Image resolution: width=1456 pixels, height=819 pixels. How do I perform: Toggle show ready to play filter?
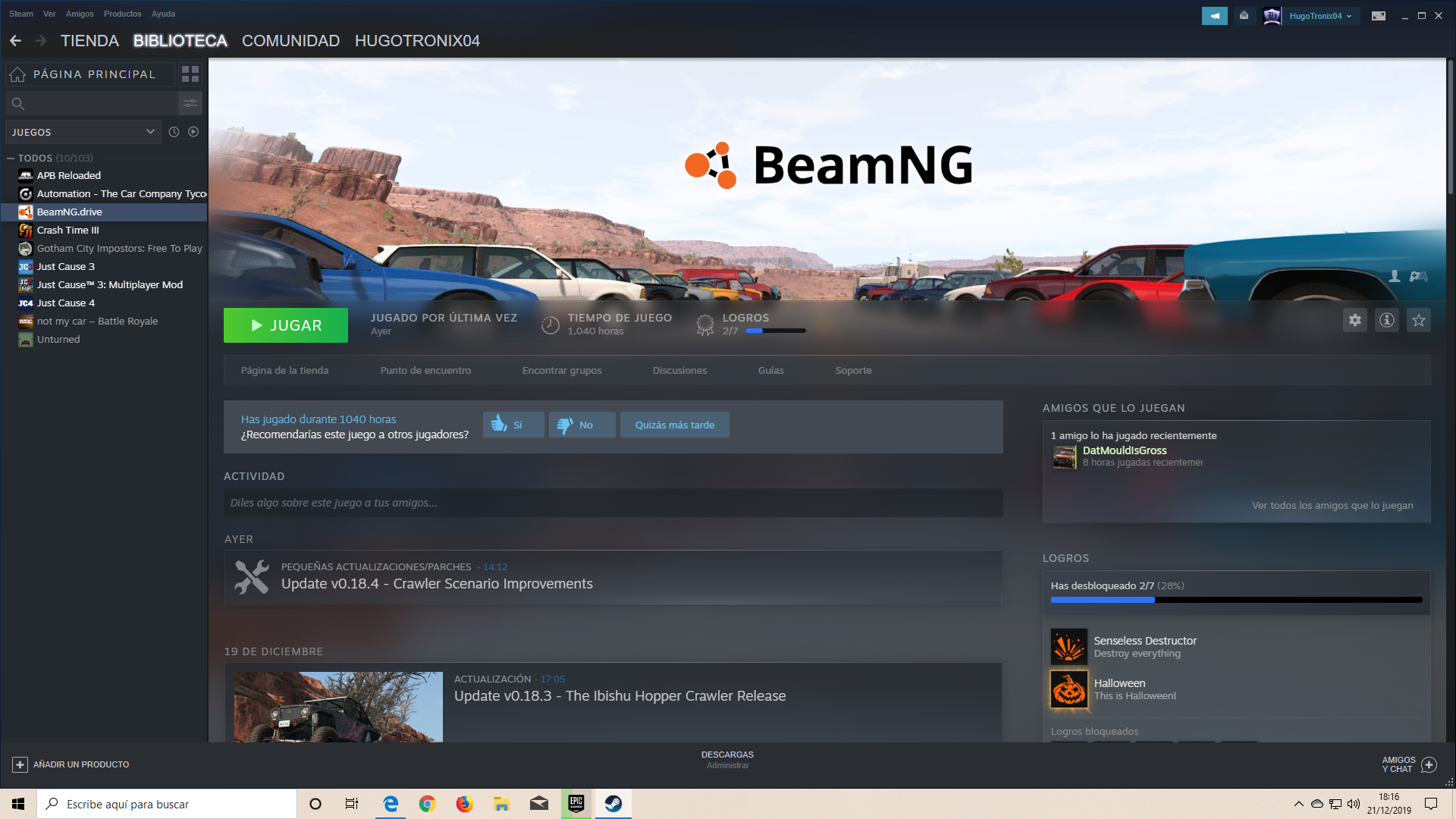pyautogui.click(x=193, y=132)
